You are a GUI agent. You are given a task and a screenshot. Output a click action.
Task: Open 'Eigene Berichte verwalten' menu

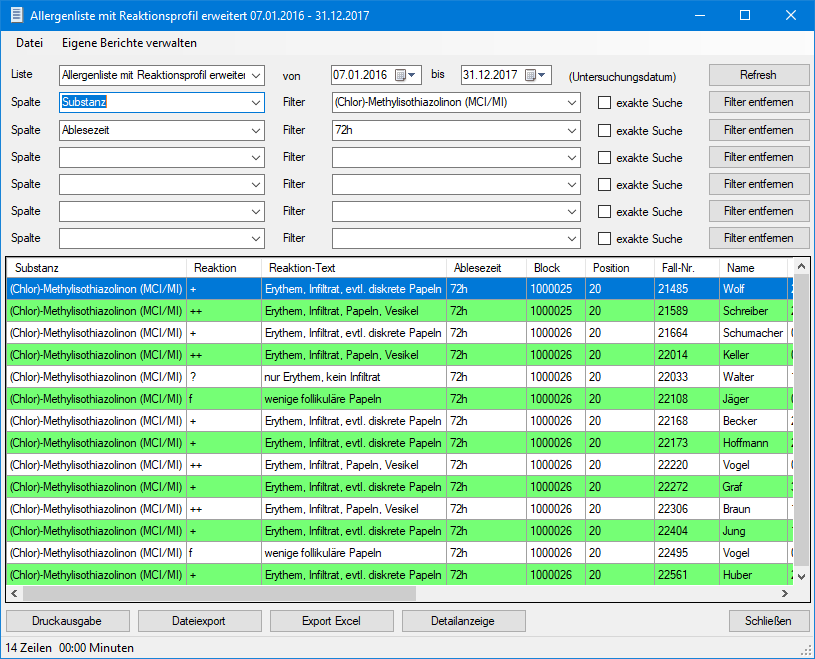pyautogui.click(x=129, y=43)
